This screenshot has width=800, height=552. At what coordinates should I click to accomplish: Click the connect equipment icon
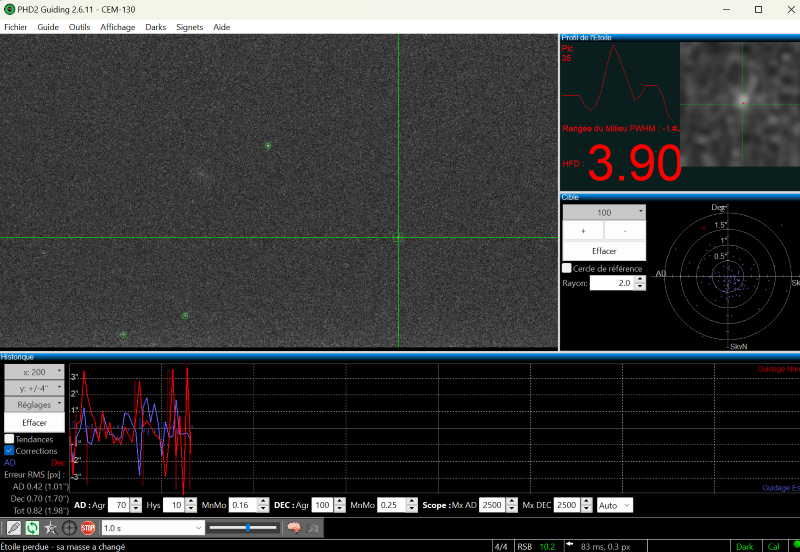pos(13,527)
